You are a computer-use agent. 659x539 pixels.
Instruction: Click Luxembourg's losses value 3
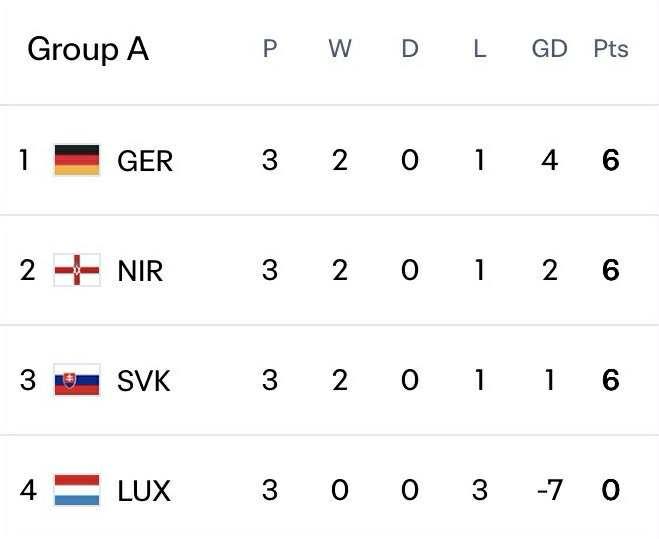tap(479, 490)
